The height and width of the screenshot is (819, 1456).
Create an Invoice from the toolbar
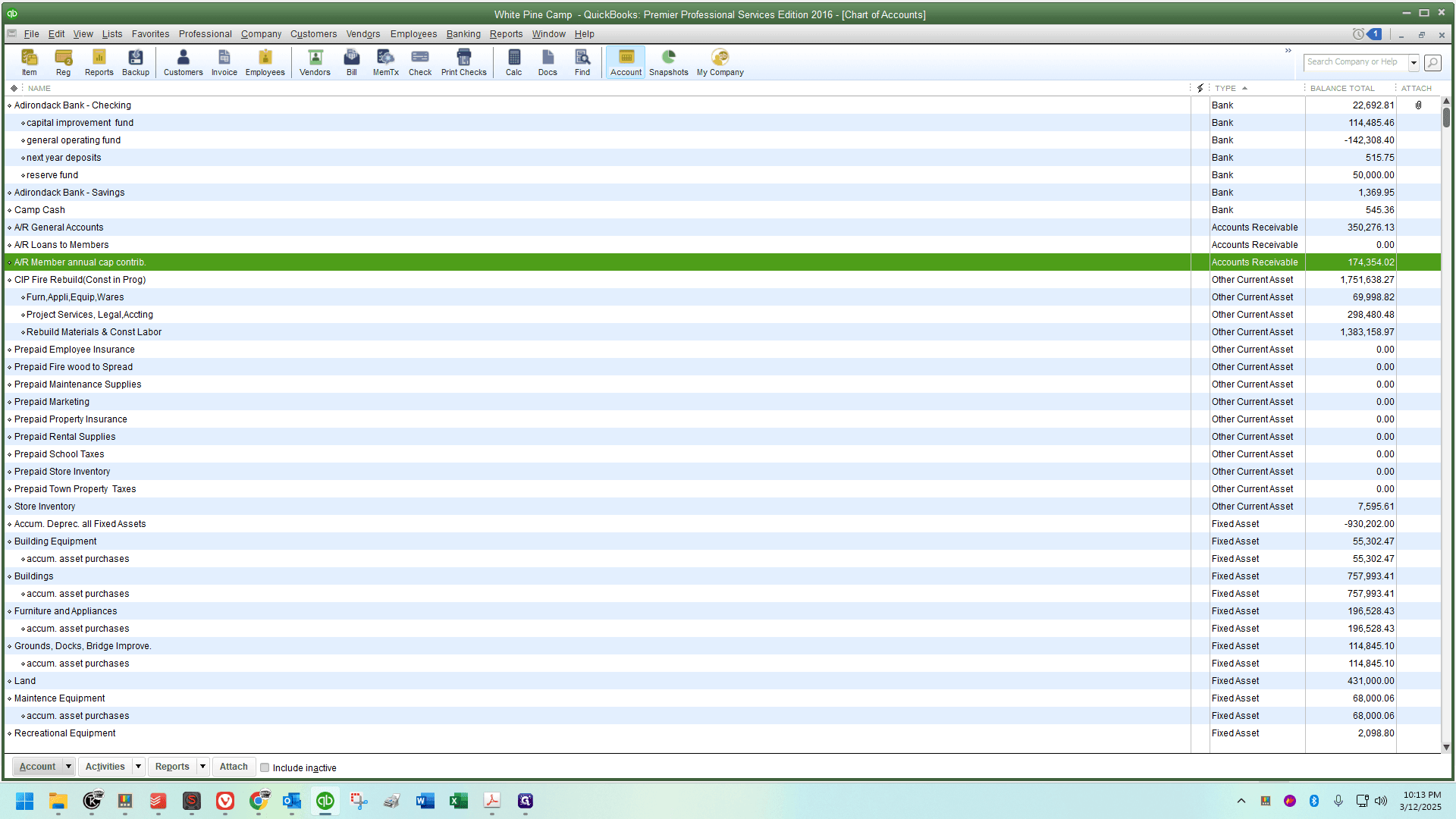(x=224, y=62)
